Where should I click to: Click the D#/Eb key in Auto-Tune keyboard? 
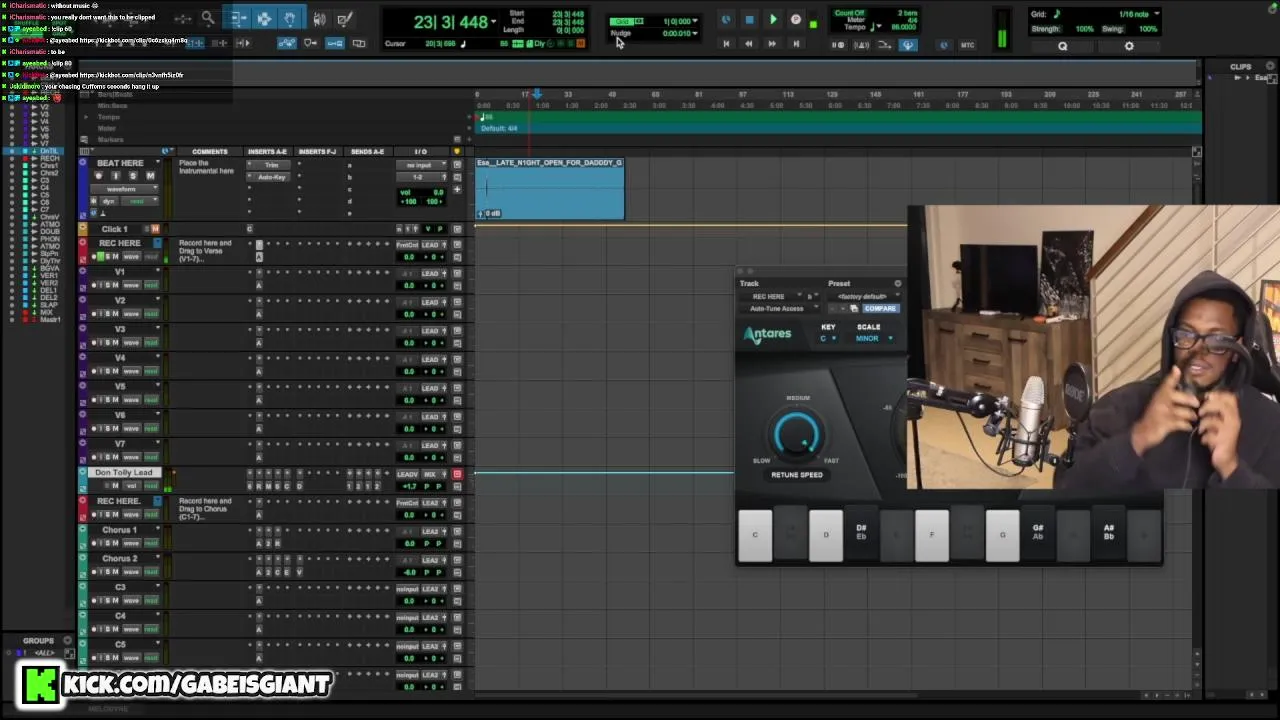(x=861, y=533)
